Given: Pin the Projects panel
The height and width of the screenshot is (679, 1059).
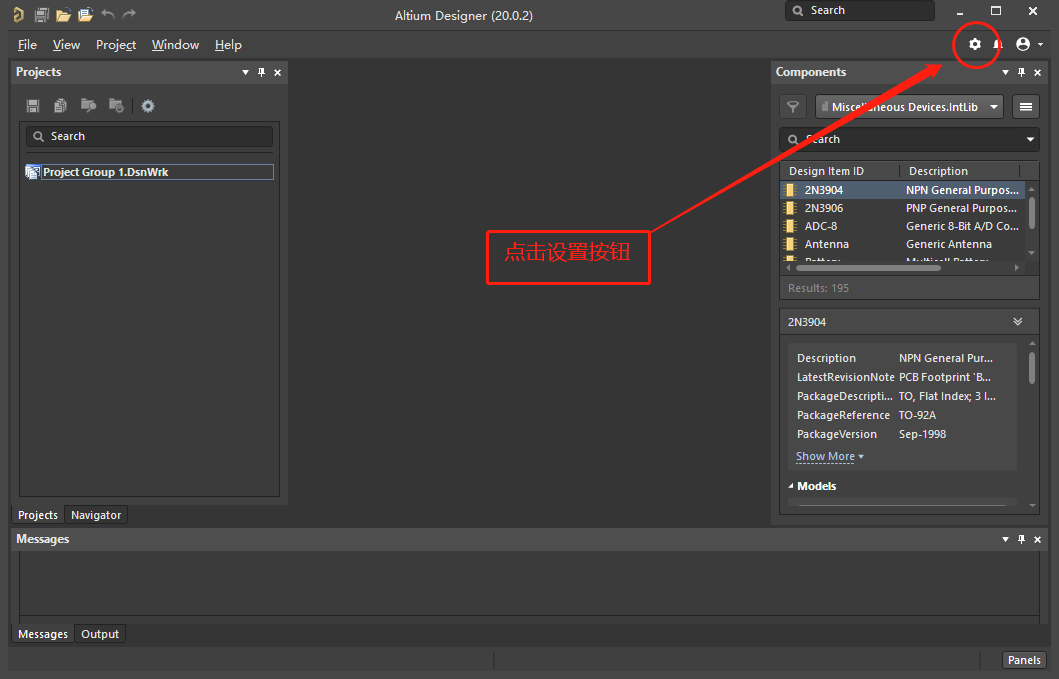Looking at the screenshot, I should click(261, 72).
